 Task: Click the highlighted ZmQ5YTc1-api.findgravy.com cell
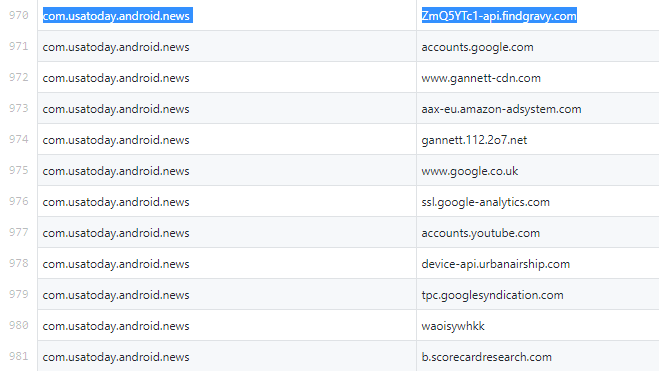[538, 16]
